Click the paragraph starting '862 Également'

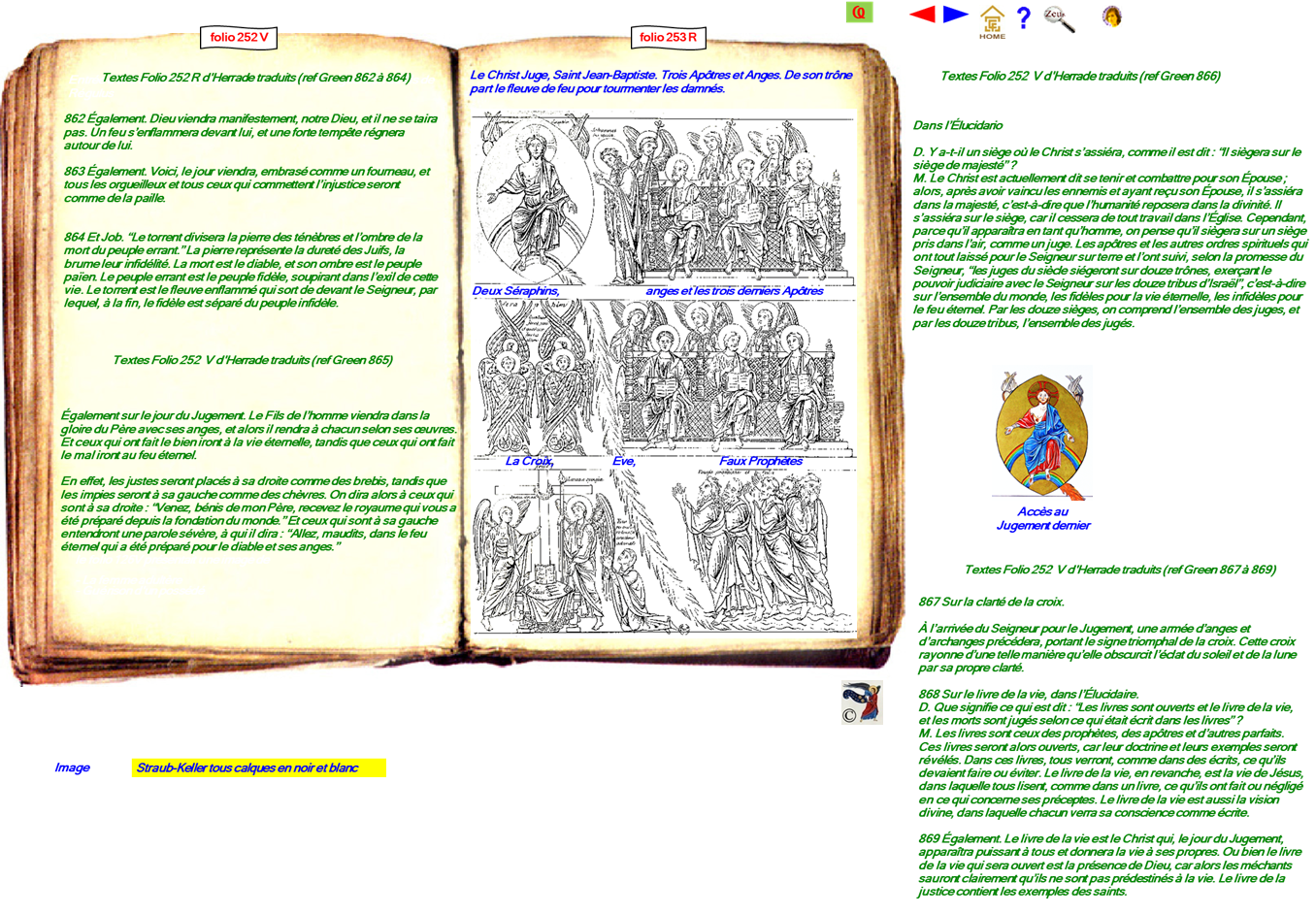click(x=250, y=132)
